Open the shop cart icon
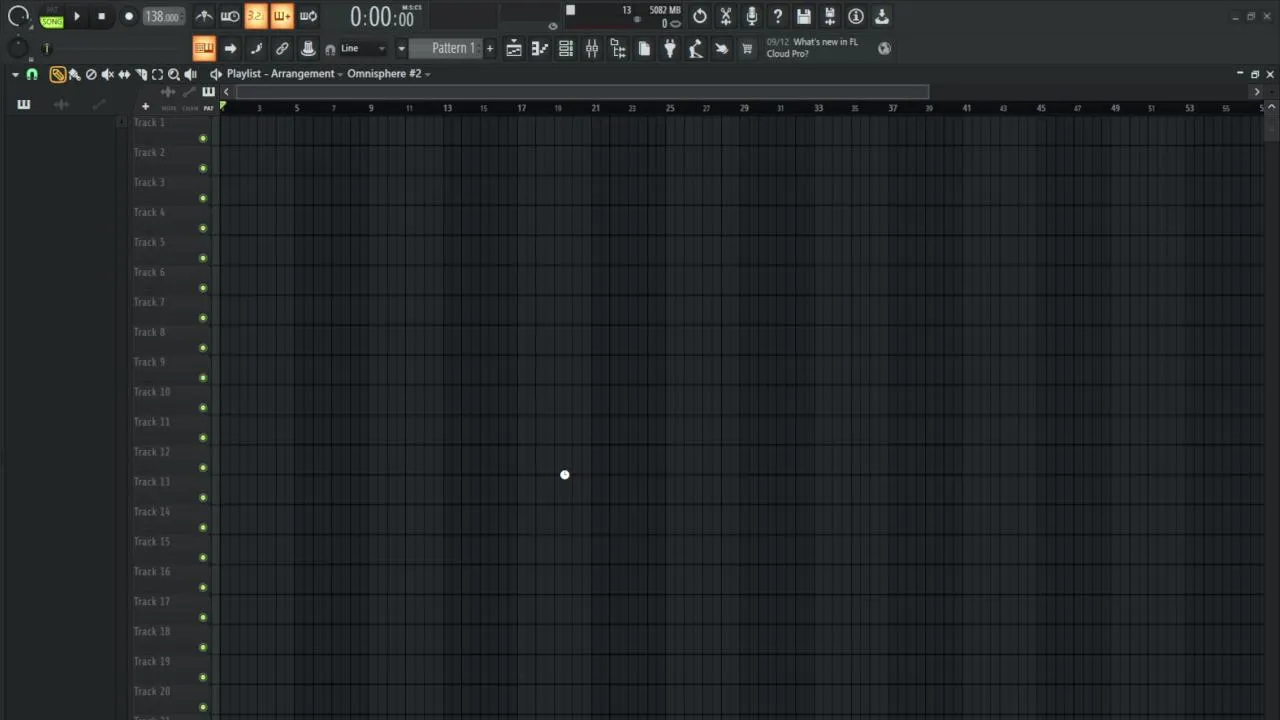The width and height of the screenshot is (1280, 720). coord(747,48)
